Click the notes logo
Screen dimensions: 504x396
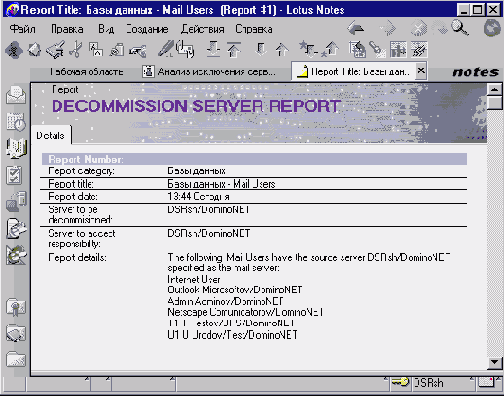[476, 72]
